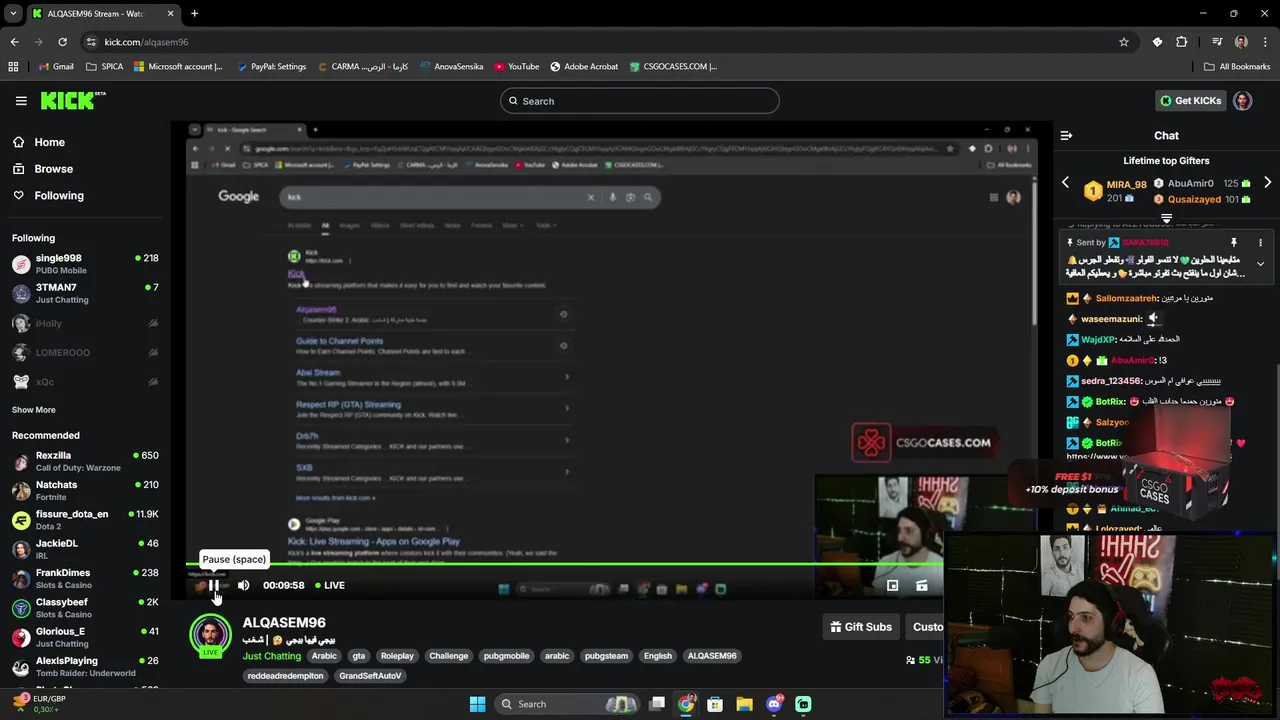Open the ALQASEM96 channel avatar

pos(210,637)
